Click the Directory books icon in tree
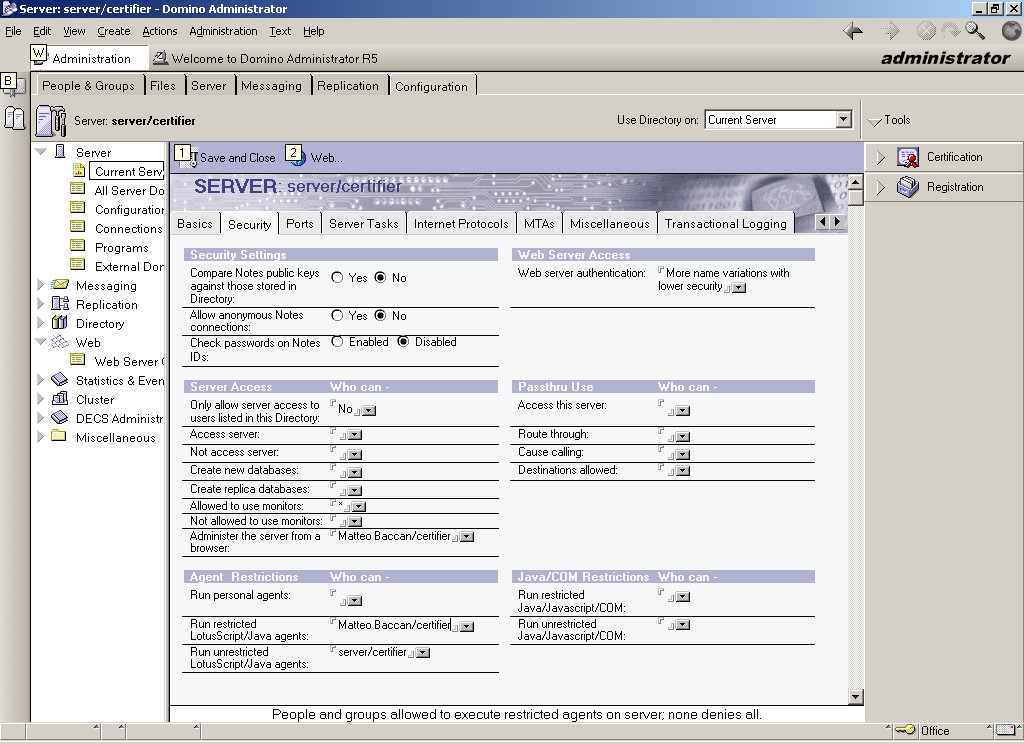This screenshot has height=744, width=1024. (x=60, y=323)
